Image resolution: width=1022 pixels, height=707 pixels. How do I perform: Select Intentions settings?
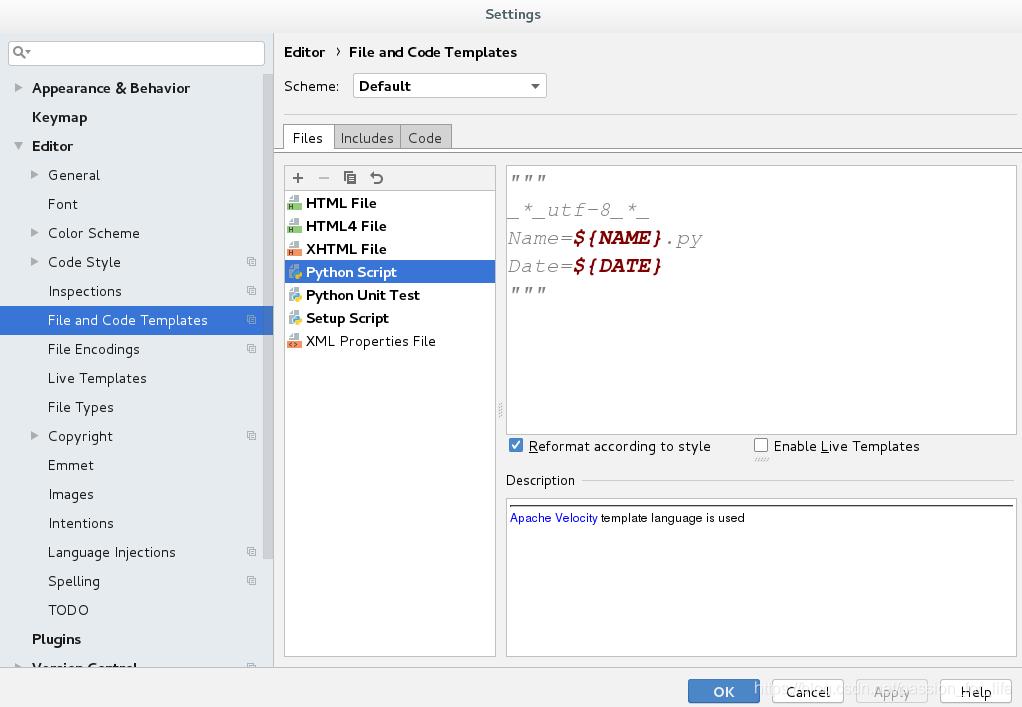pyautogui.click(x=81, y=523)
